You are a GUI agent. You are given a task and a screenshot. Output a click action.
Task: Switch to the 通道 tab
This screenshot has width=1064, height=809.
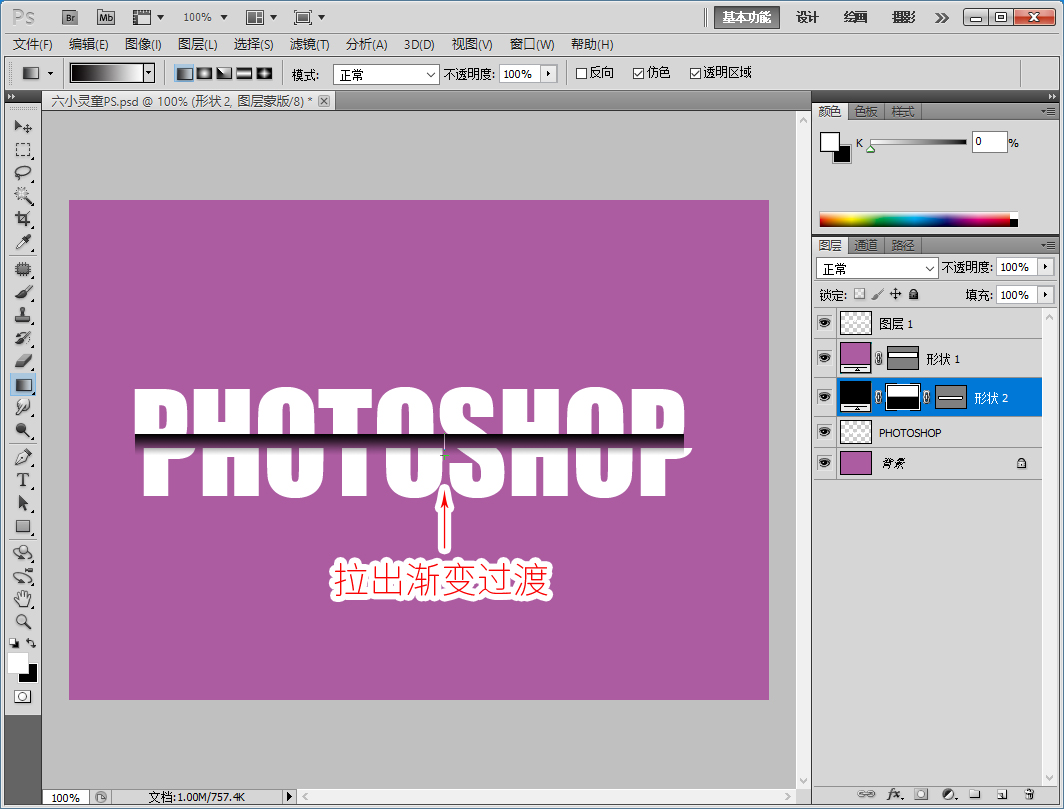(866, 245)
